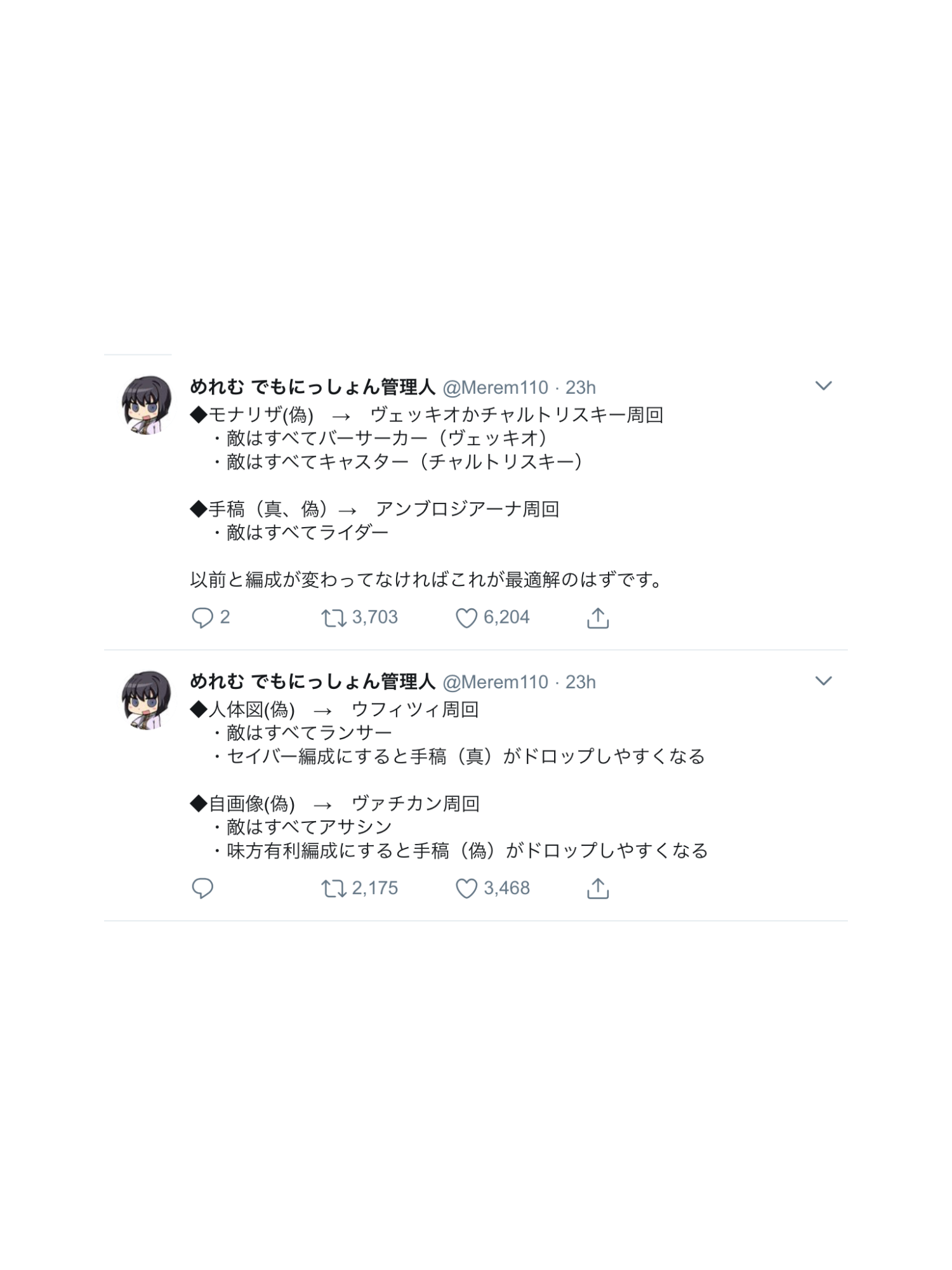Open @Merem110 handle on second tweet
This screenshot has width=952, height=1270.
tap(495, 682)
